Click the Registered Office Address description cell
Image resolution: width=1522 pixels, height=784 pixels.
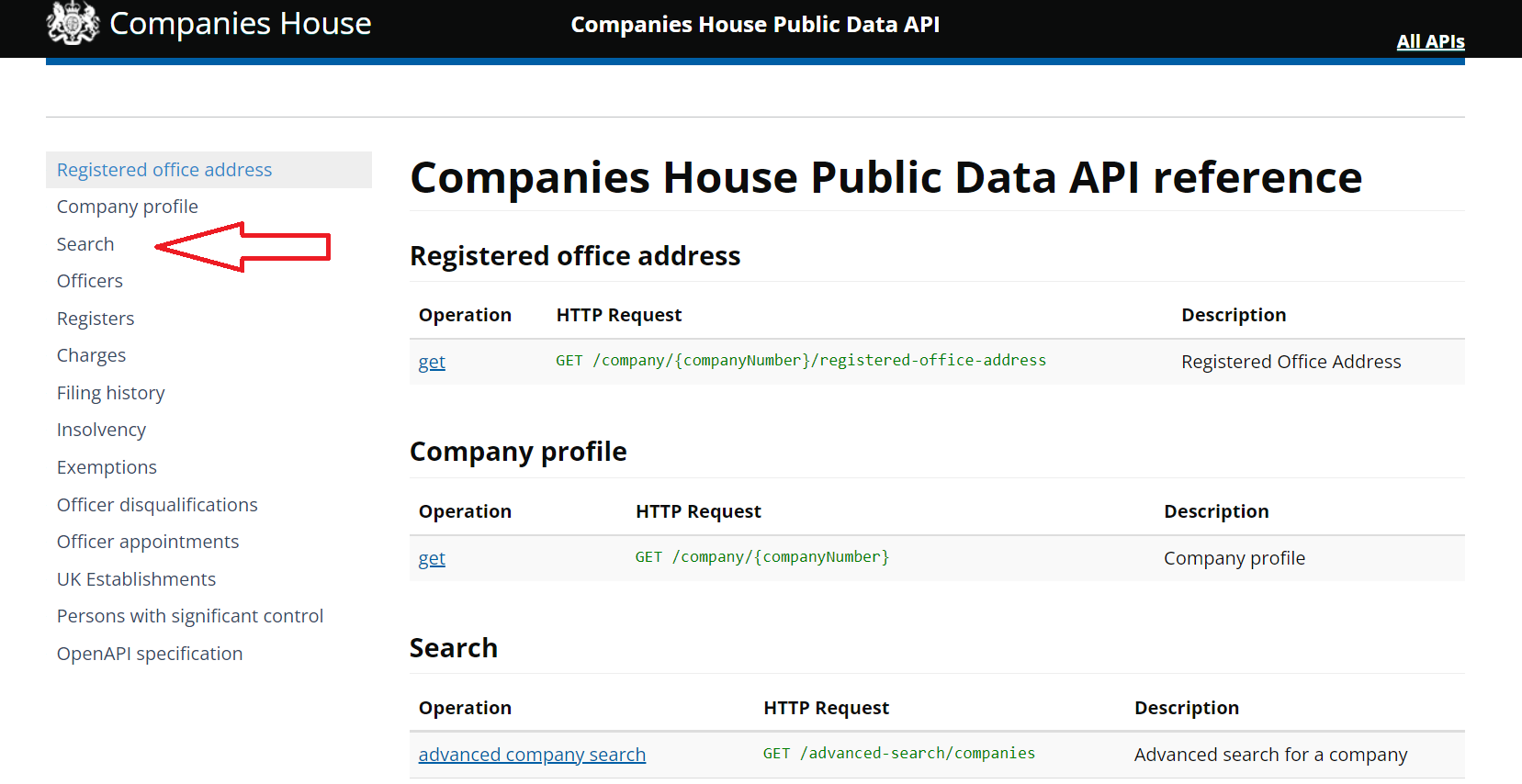(1291, 362)
